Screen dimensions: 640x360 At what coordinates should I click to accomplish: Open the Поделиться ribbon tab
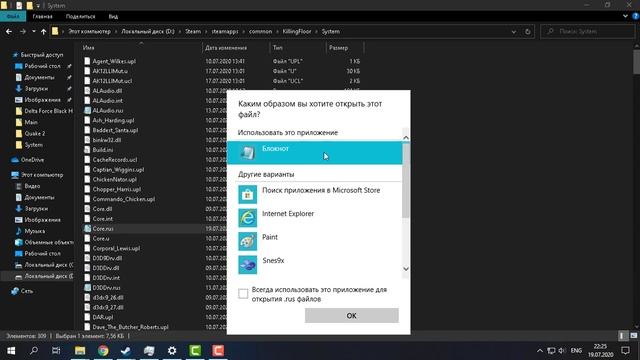click(x=80, y=16)
